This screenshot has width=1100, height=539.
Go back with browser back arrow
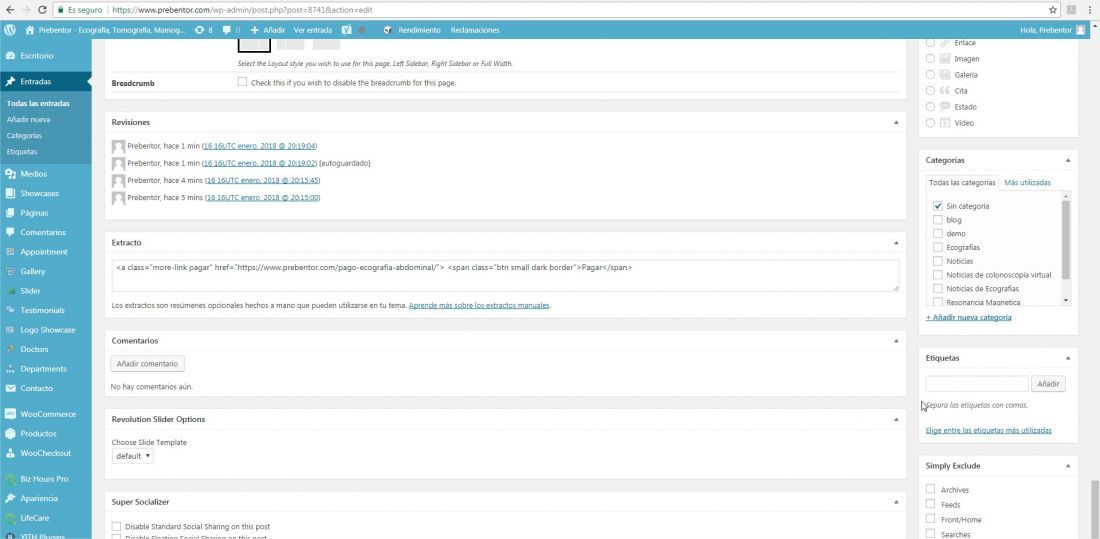9,10
